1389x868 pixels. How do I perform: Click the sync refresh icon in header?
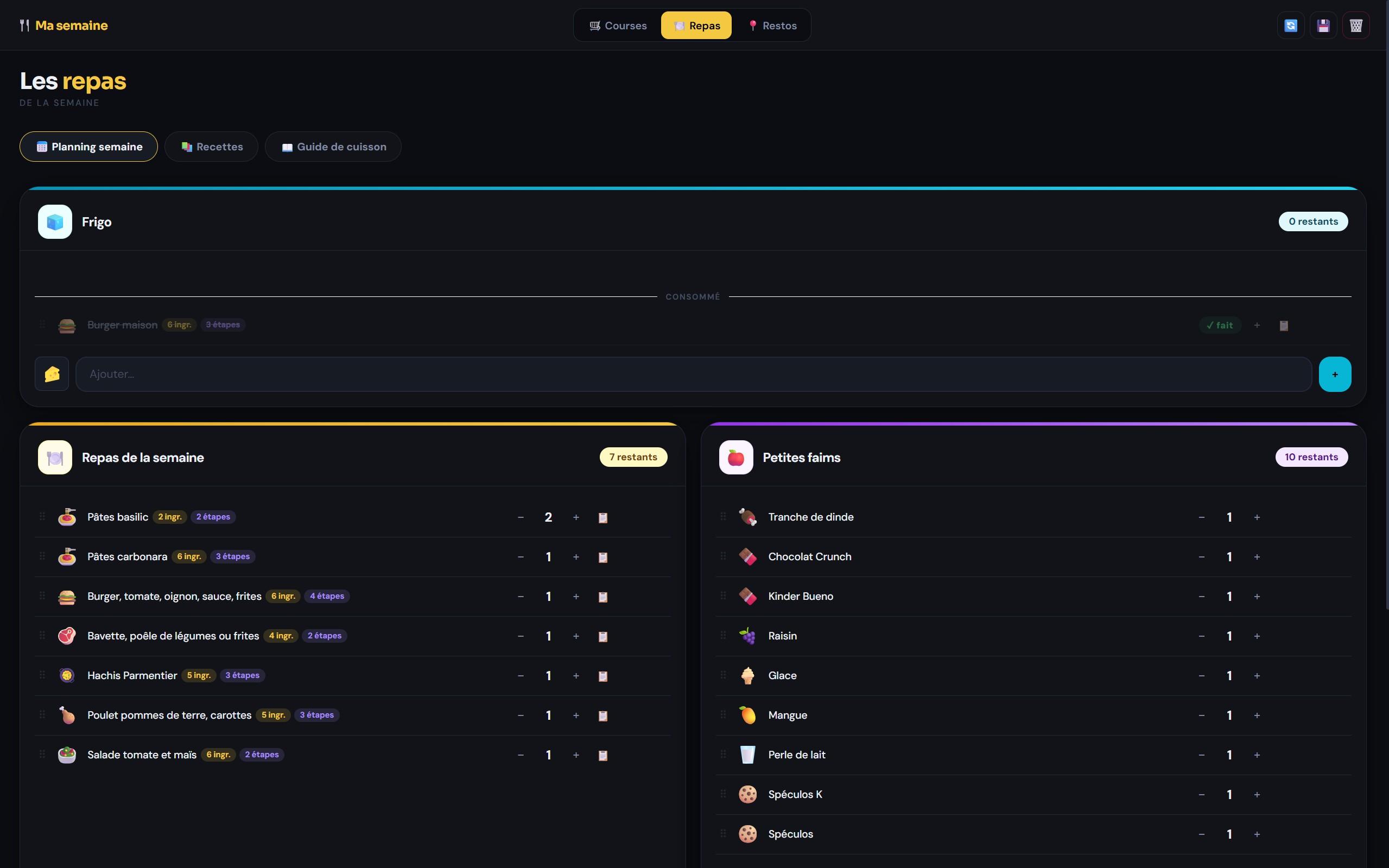1291,26
